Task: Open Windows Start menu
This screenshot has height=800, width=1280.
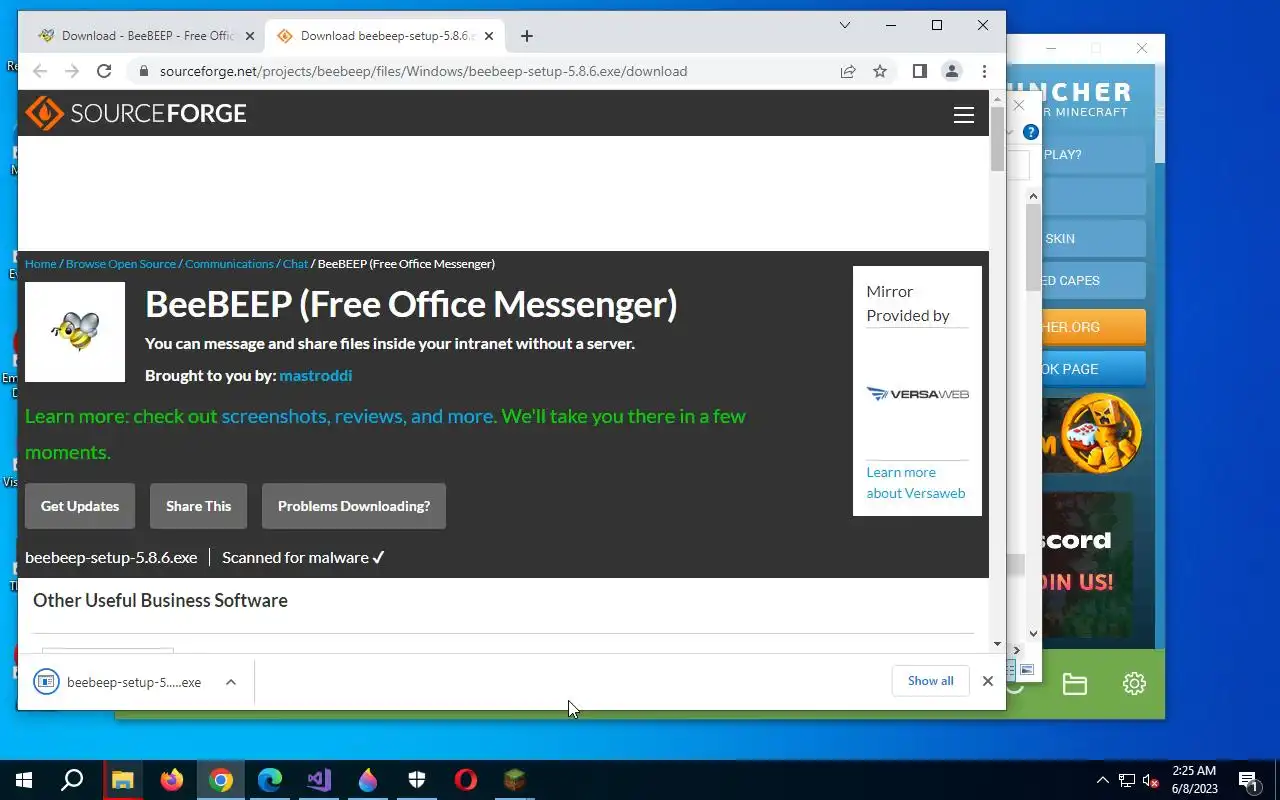Action: tap(24, 780)
